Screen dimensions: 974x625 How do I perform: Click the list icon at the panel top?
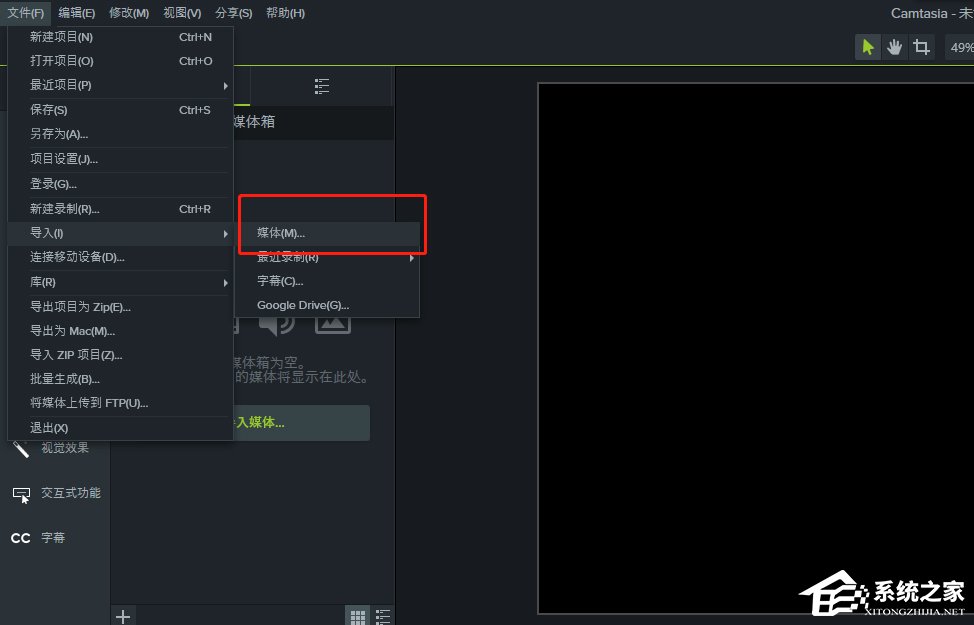320,86
